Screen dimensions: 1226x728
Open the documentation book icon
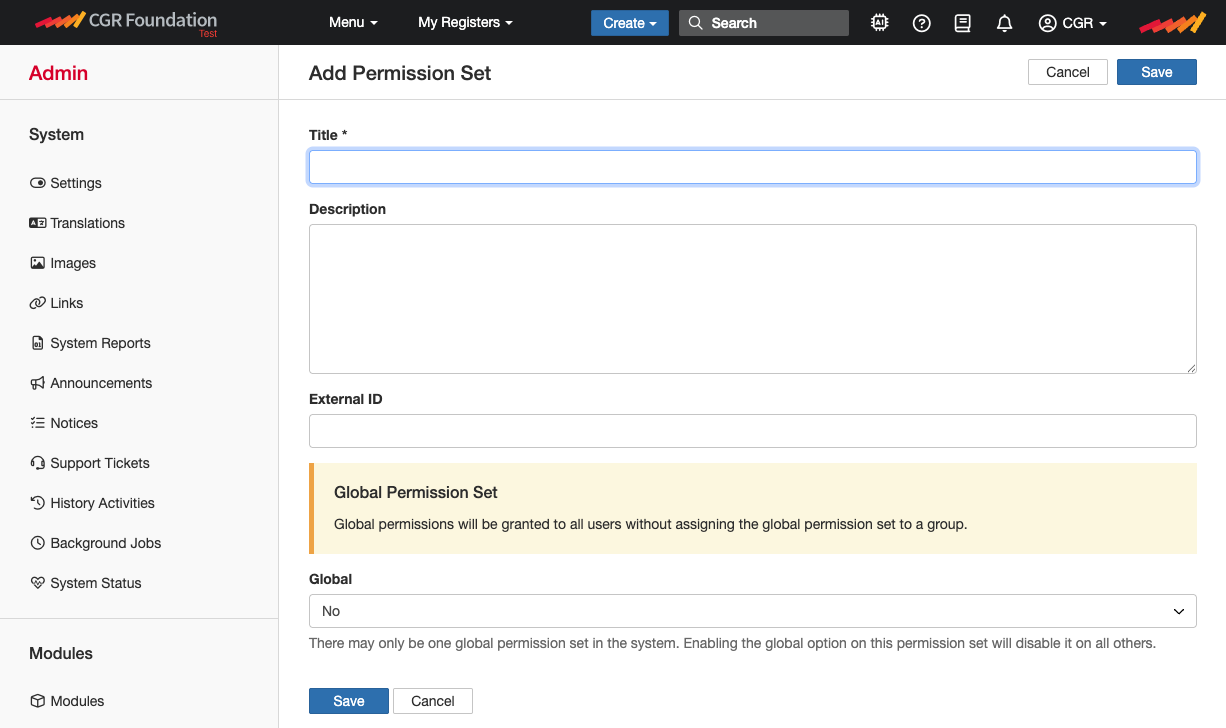coord(962,22)
